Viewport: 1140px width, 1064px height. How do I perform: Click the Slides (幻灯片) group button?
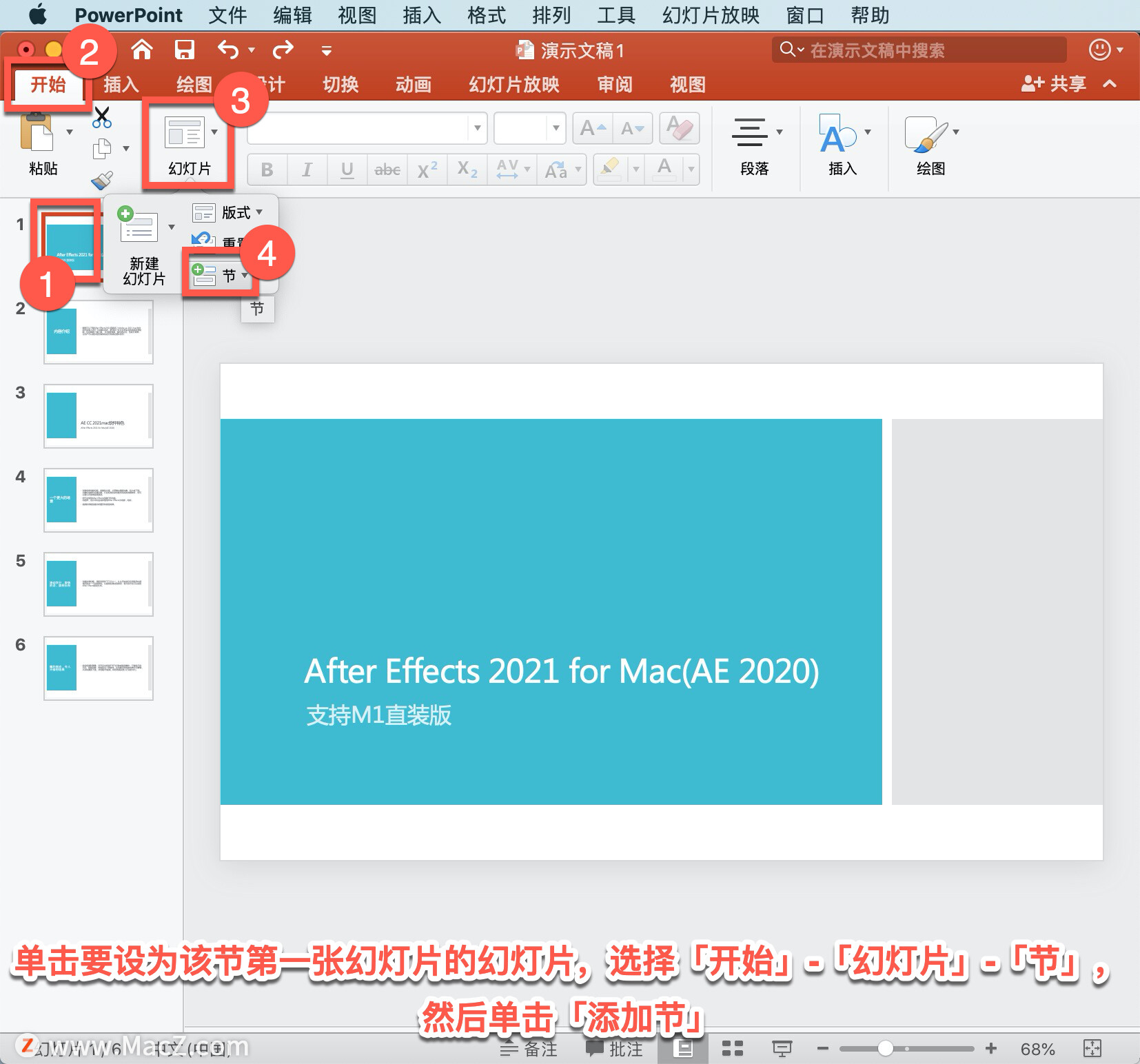point(189,146)
